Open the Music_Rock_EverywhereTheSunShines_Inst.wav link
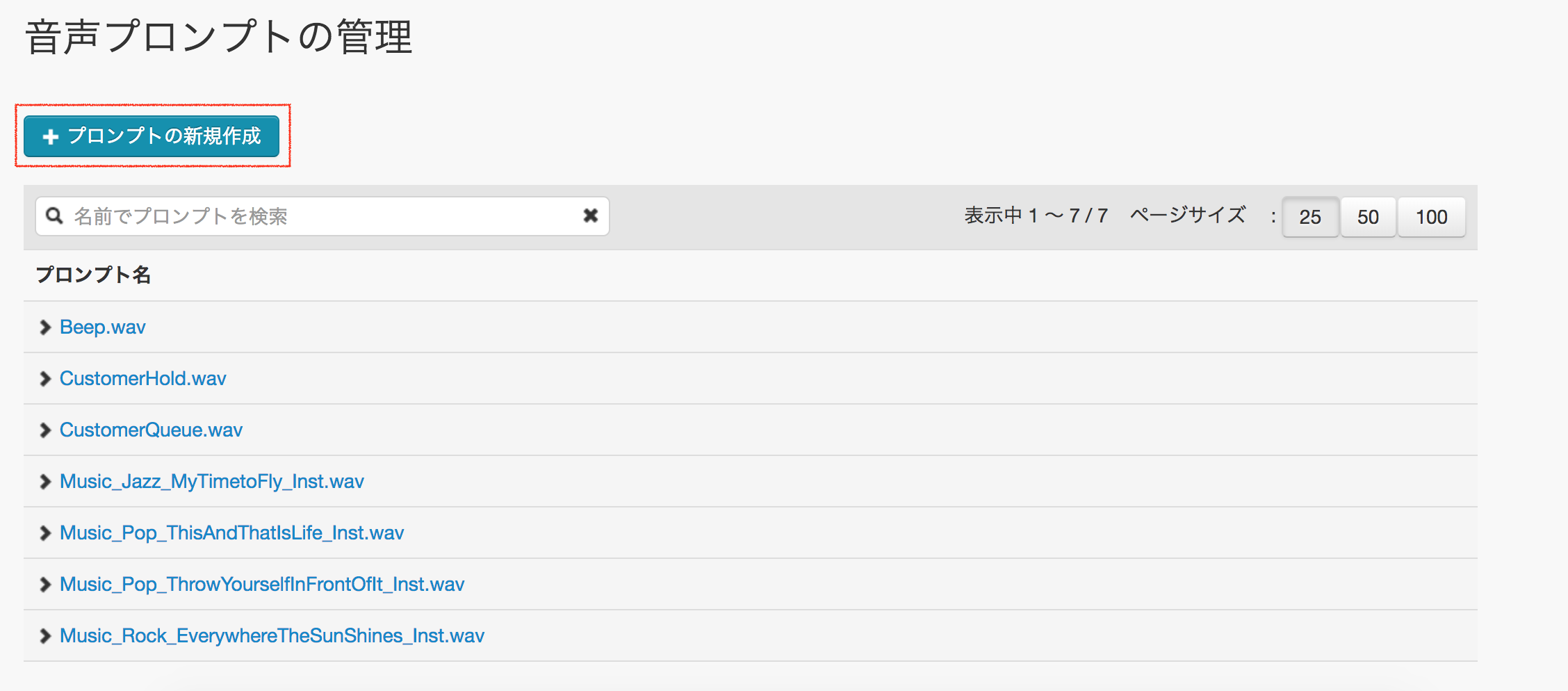Screen dimensions: 1568x691 pos(272,636)
